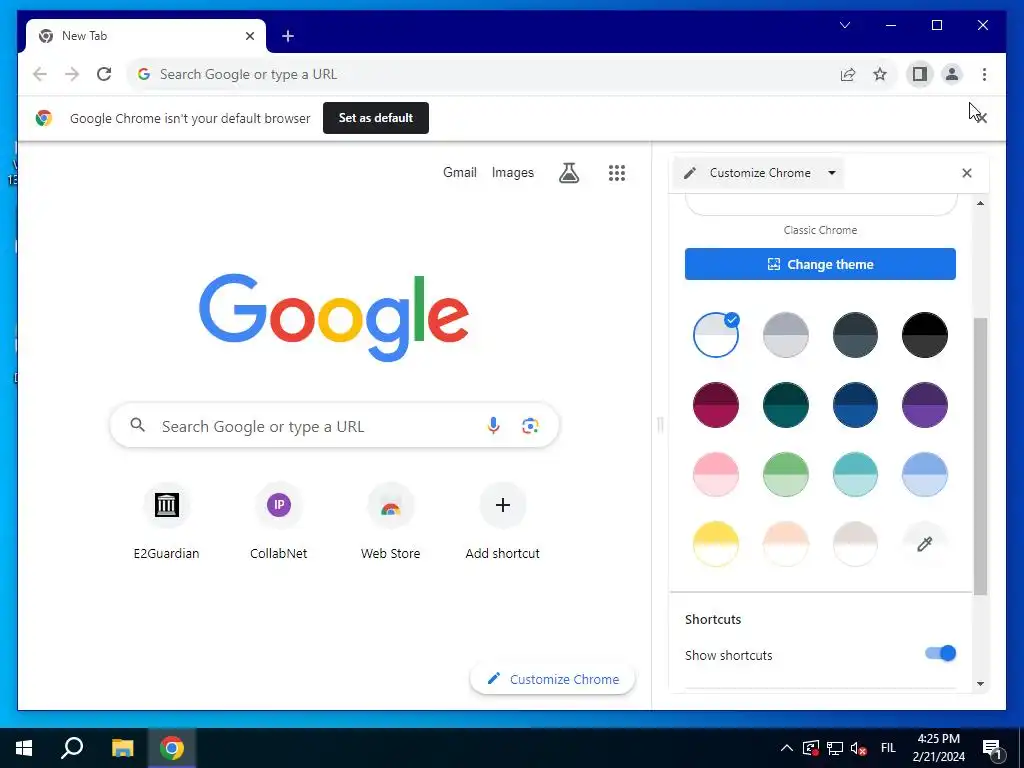The height and width of the screenshot is (768, 1024).
Task: Start voice search with the microphone
Action: click(494, 426)
